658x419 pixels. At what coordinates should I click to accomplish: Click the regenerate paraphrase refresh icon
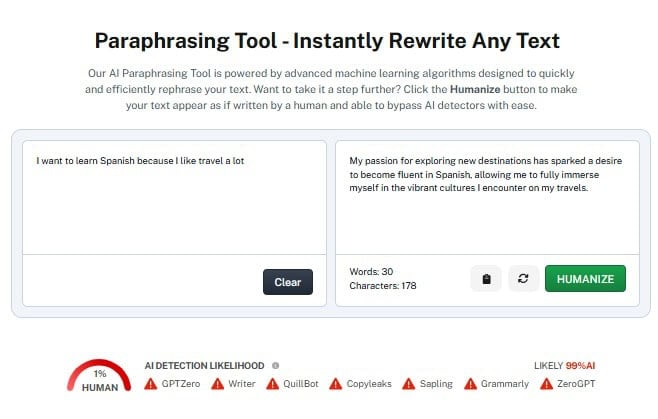522,279
